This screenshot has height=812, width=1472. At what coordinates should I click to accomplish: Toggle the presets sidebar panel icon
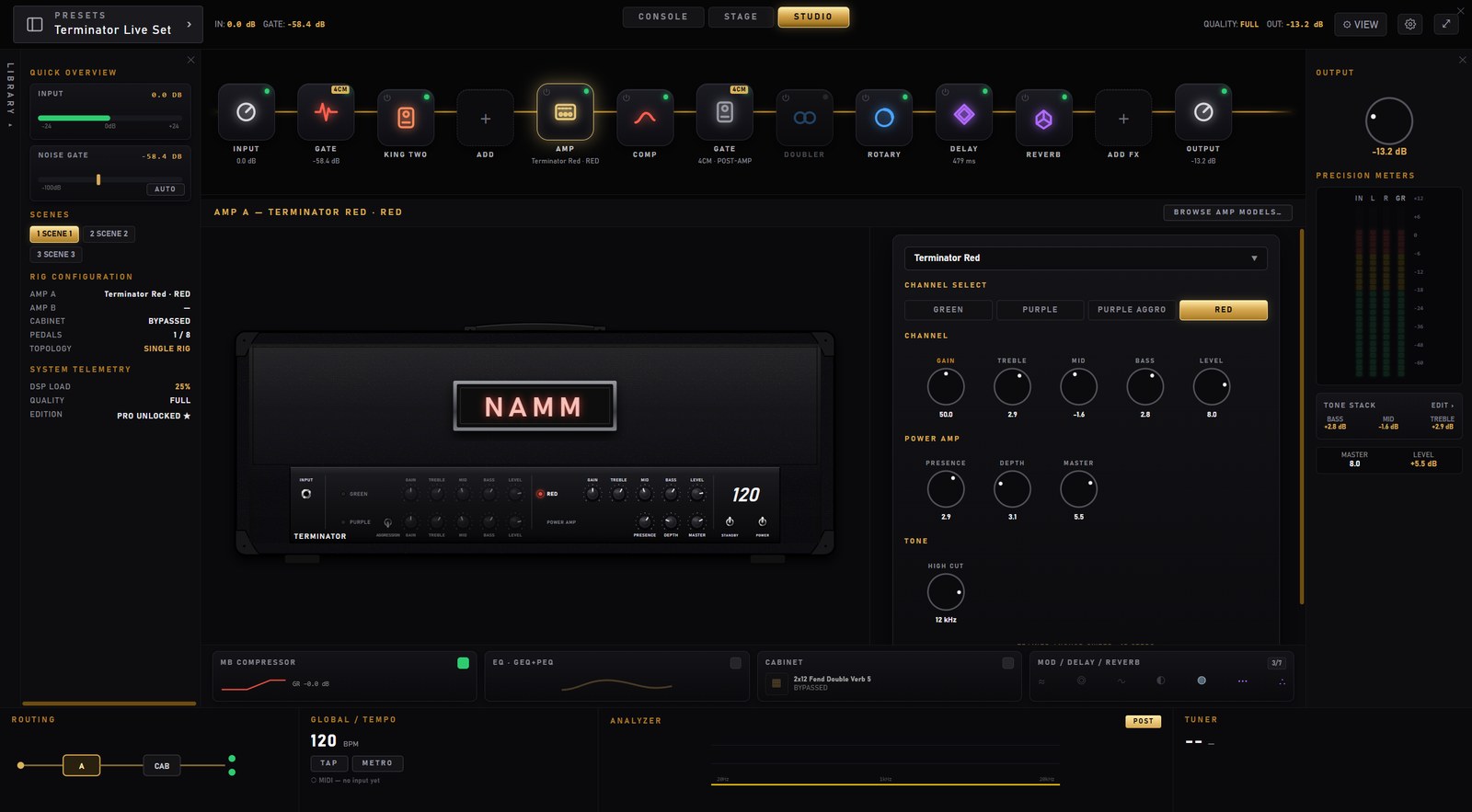tap(35, 24)
